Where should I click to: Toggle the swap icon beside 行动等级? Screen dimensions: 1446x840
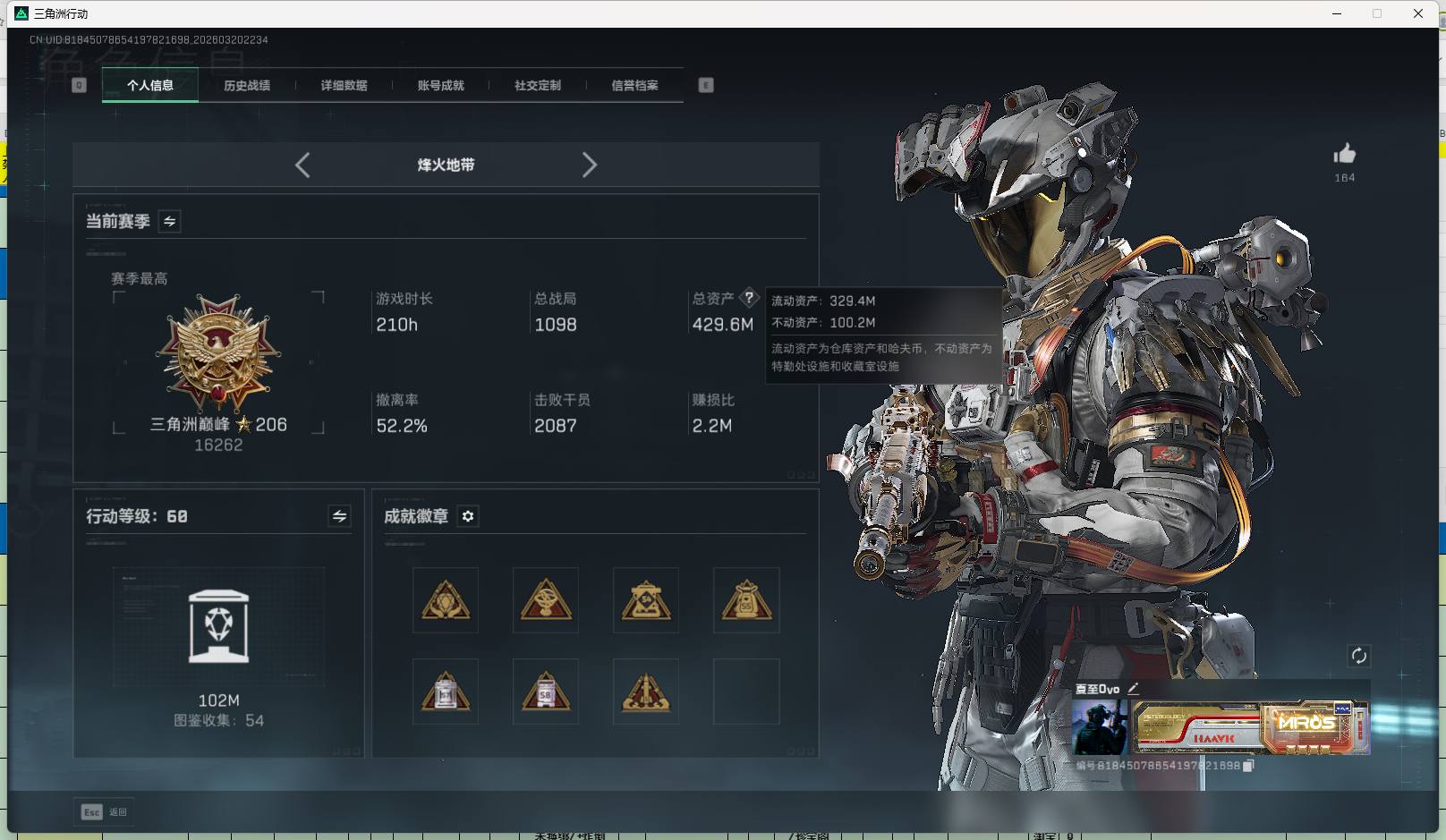click(339, 516)
